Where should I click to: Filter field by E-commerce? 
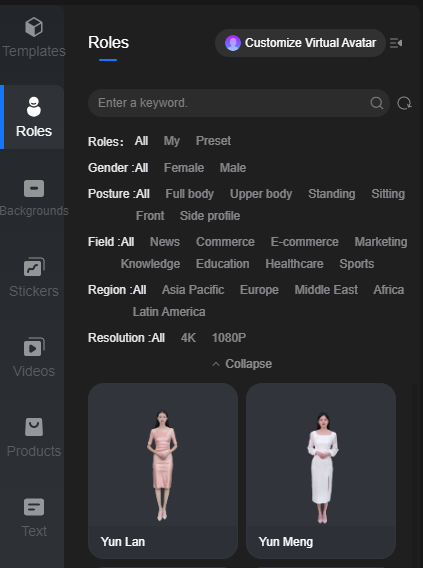point(305,242)
